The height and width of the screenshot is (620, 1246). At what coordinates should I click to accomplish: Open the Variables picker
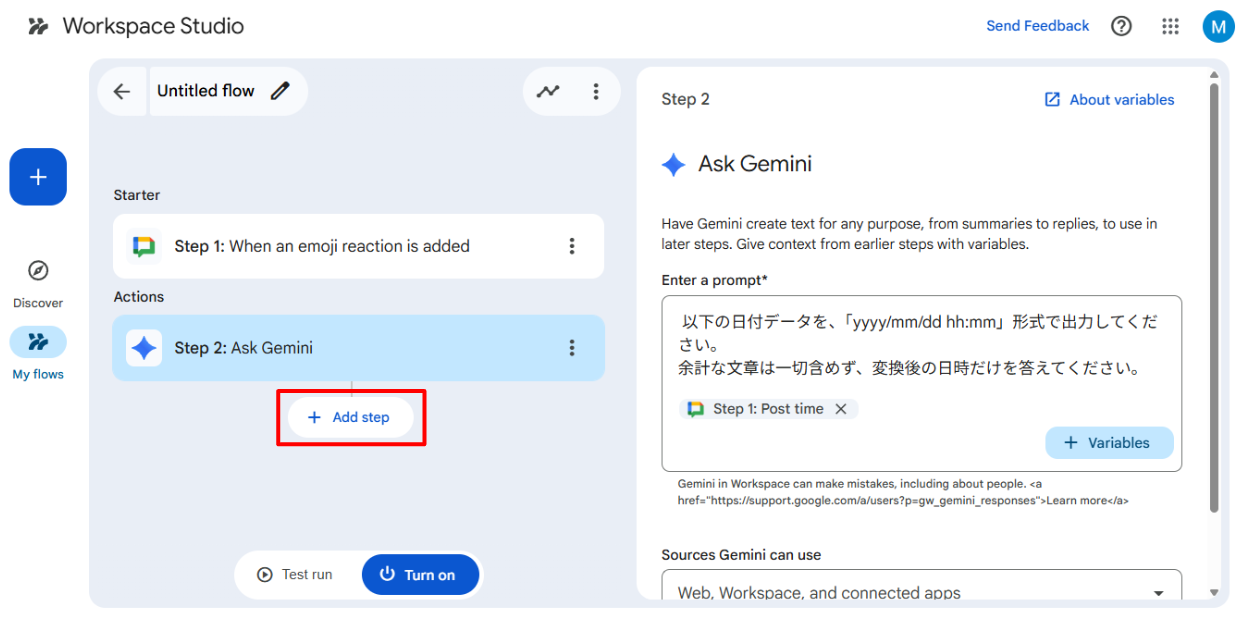pos(1109,443)
